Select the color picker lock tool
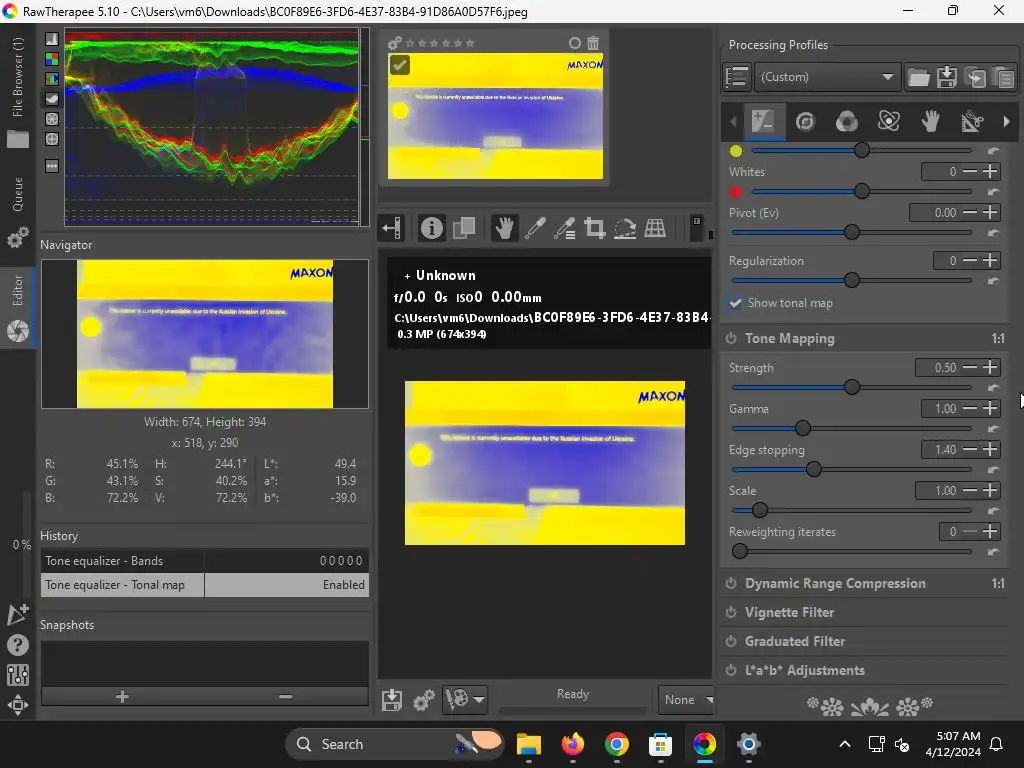This screenshot has height=768, width=1024. click(564, 228)
